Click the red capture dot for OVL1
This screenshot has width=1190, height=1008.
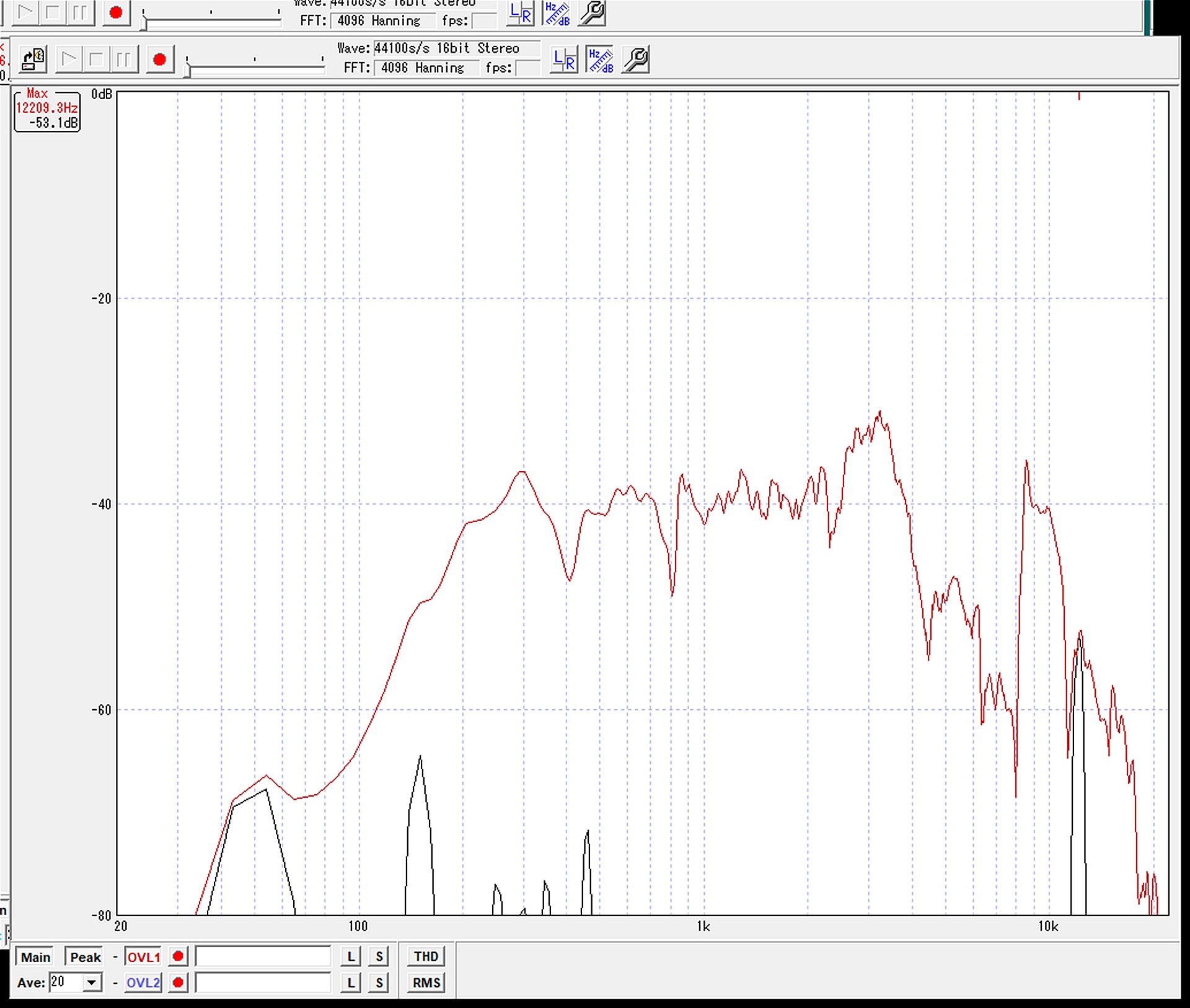point(178,957)
